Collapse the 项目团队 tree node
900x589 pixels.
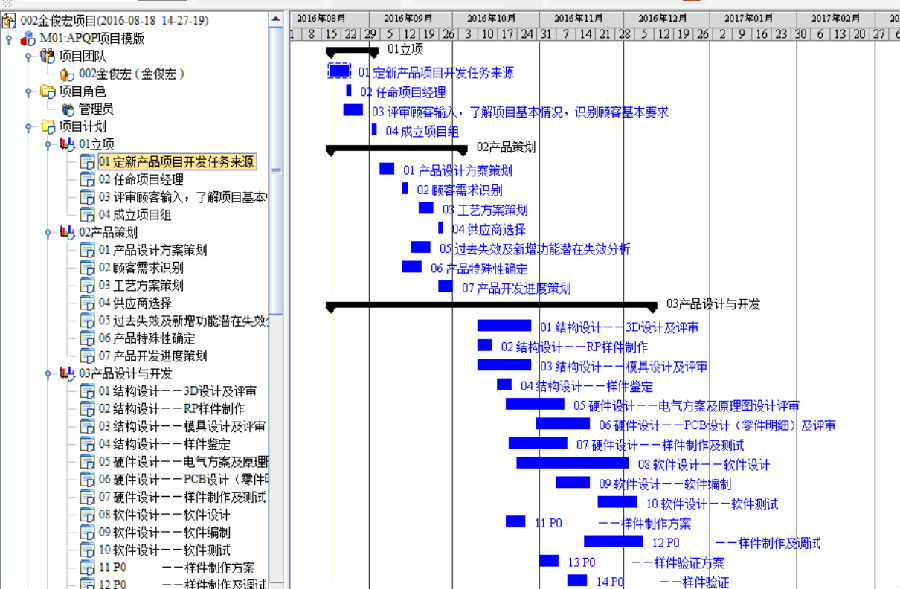(x=28, y=56)
